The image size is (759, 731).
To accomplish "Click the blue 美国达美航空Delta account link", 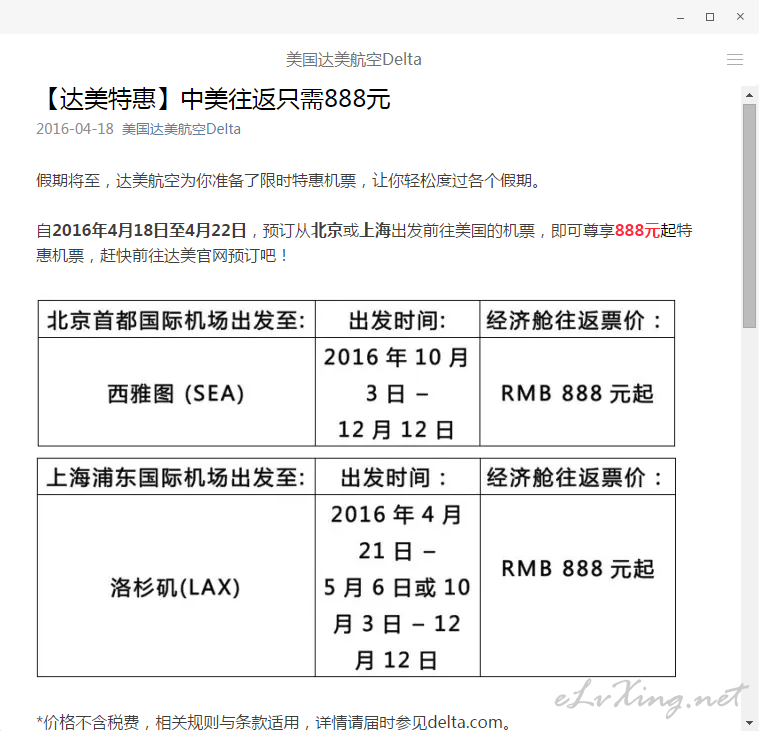I will point(181,129).
